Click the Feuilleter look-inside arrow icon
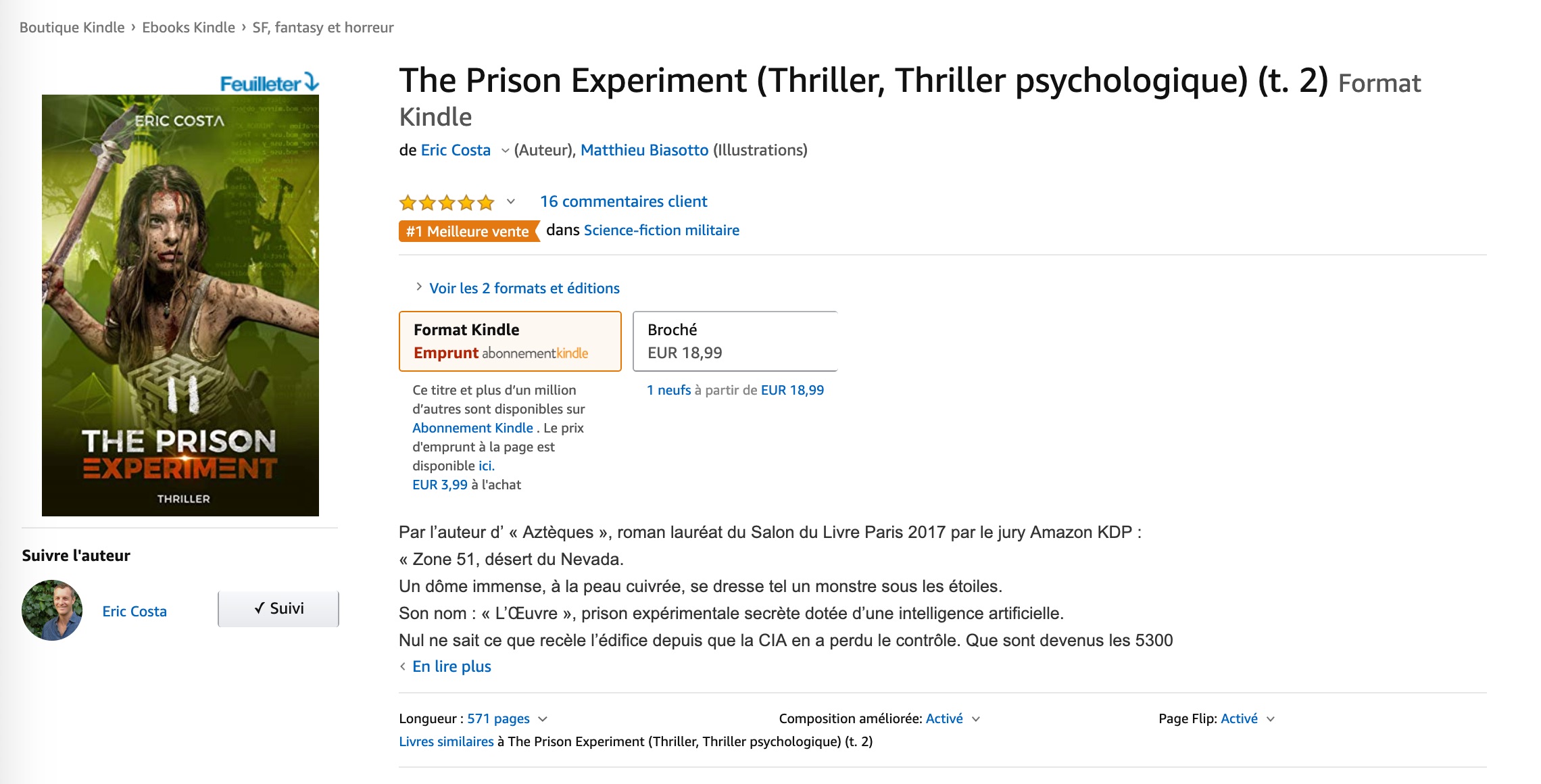 tap(311, 82)
